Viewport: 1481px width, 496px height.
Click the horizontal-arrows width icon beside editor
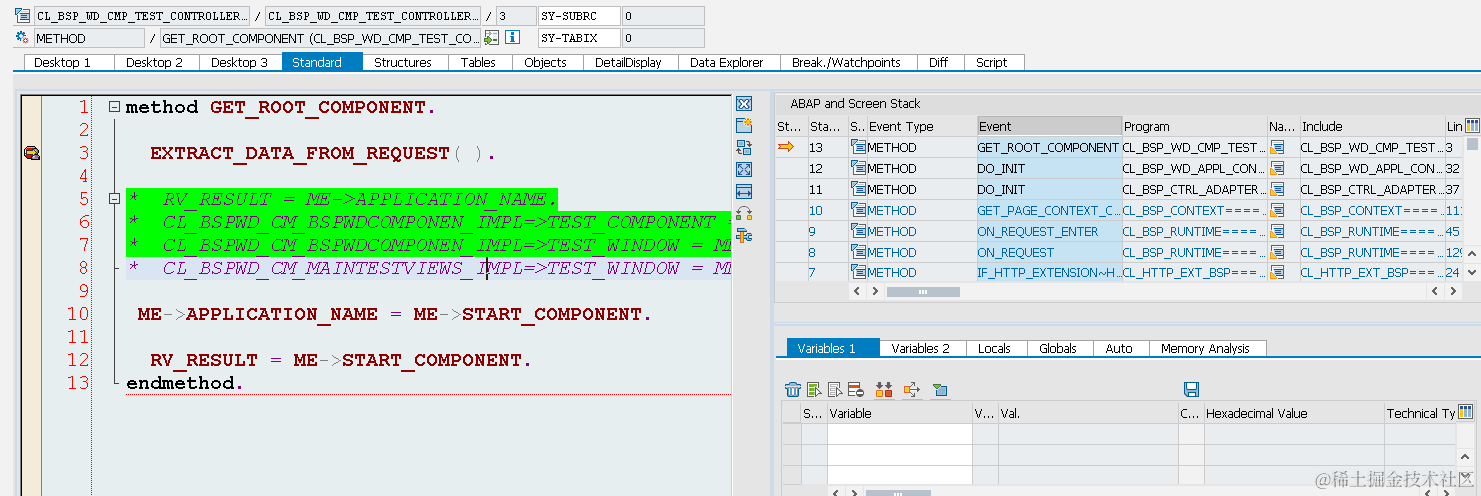point(743,191)
